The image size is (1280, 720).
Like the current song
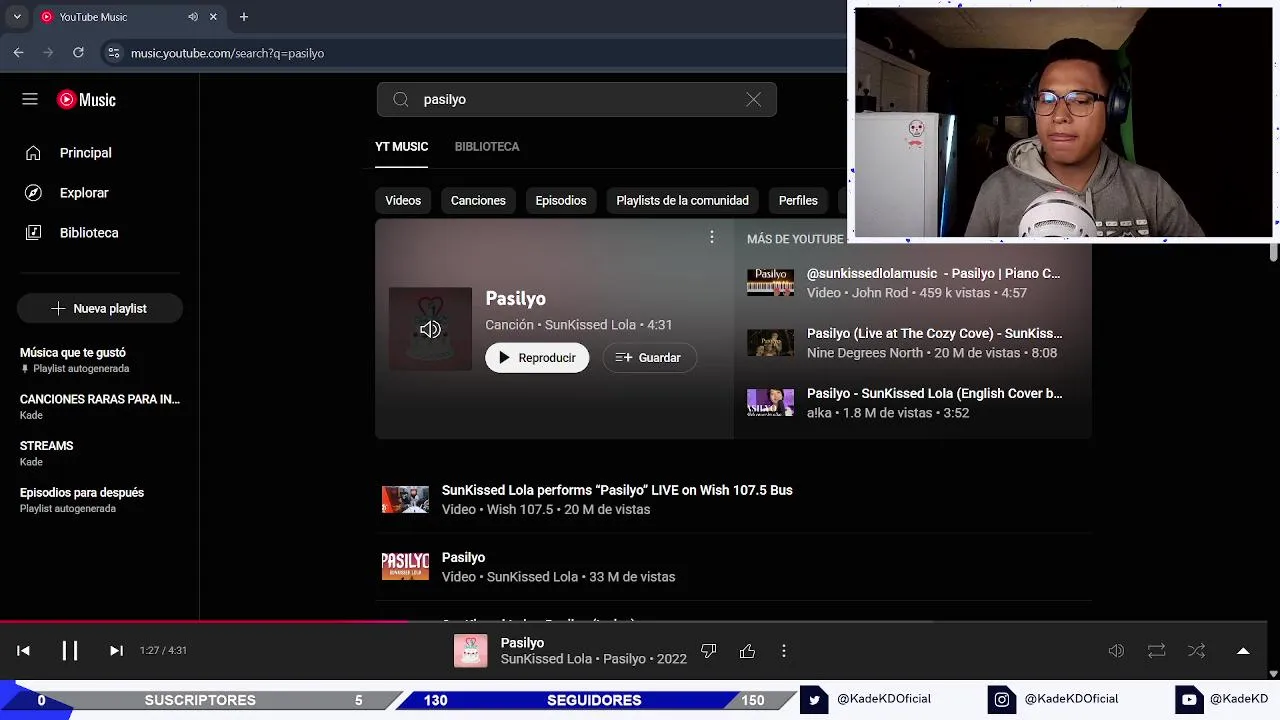coord(747,651)
